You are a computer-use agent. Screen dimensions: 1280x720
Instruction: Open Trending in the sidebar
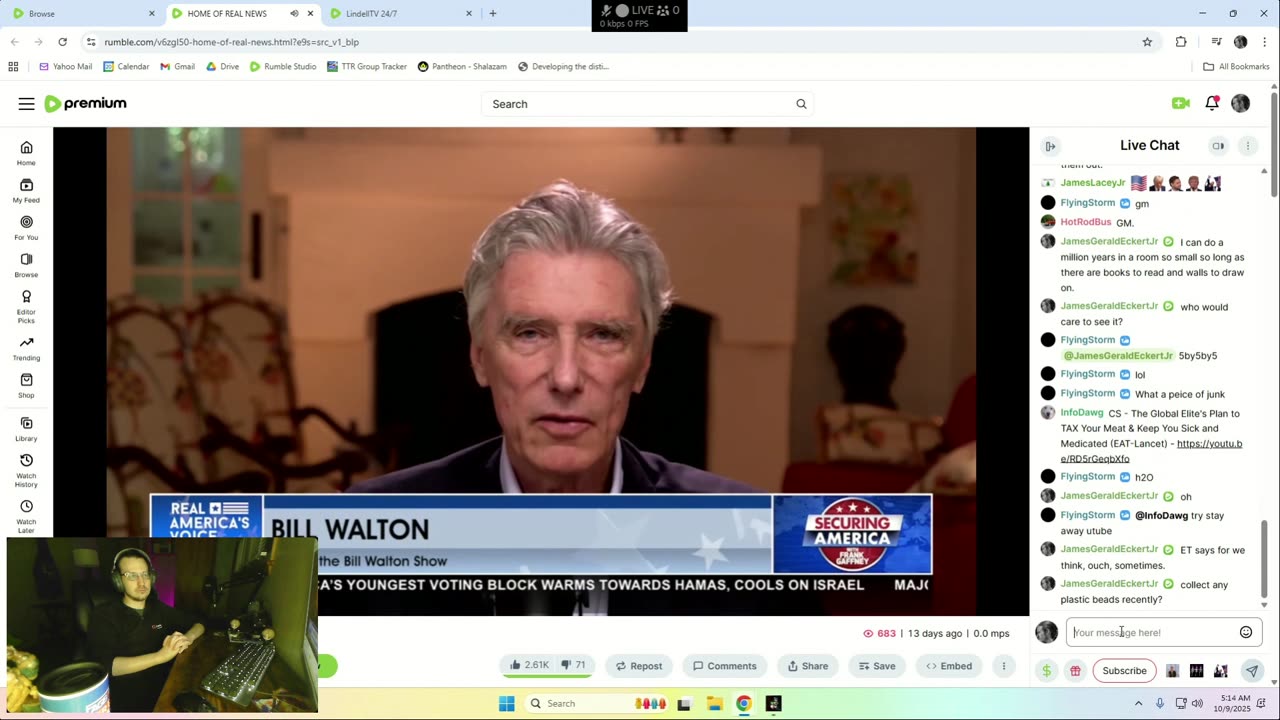pyautogui.click(x=26, y=348)
